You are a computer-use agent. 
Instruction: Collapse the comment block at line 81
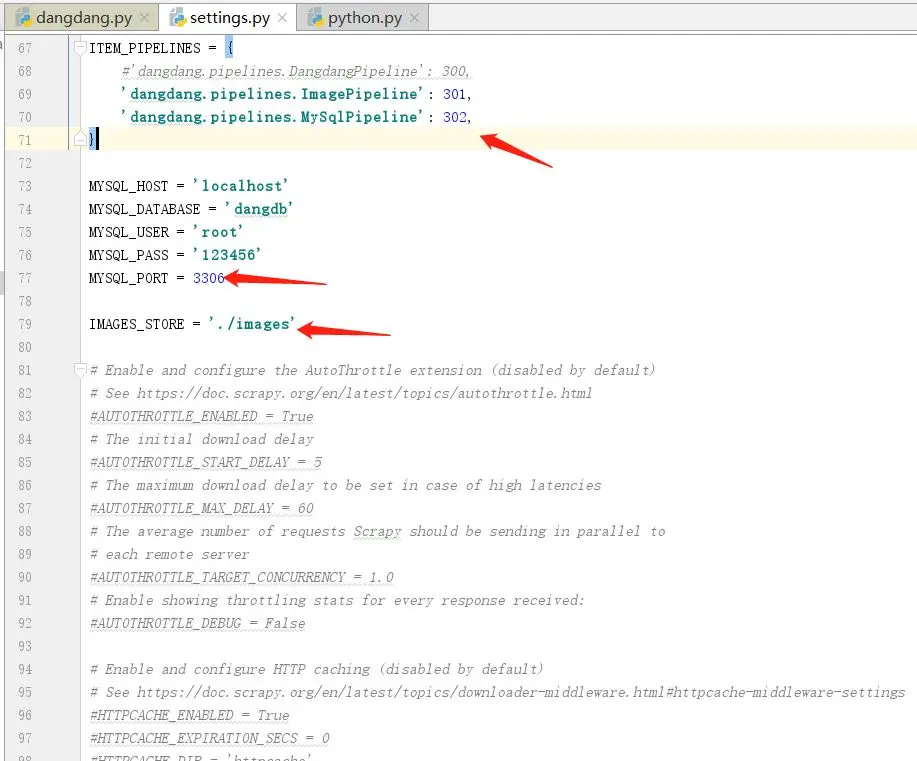click(80, 370)
